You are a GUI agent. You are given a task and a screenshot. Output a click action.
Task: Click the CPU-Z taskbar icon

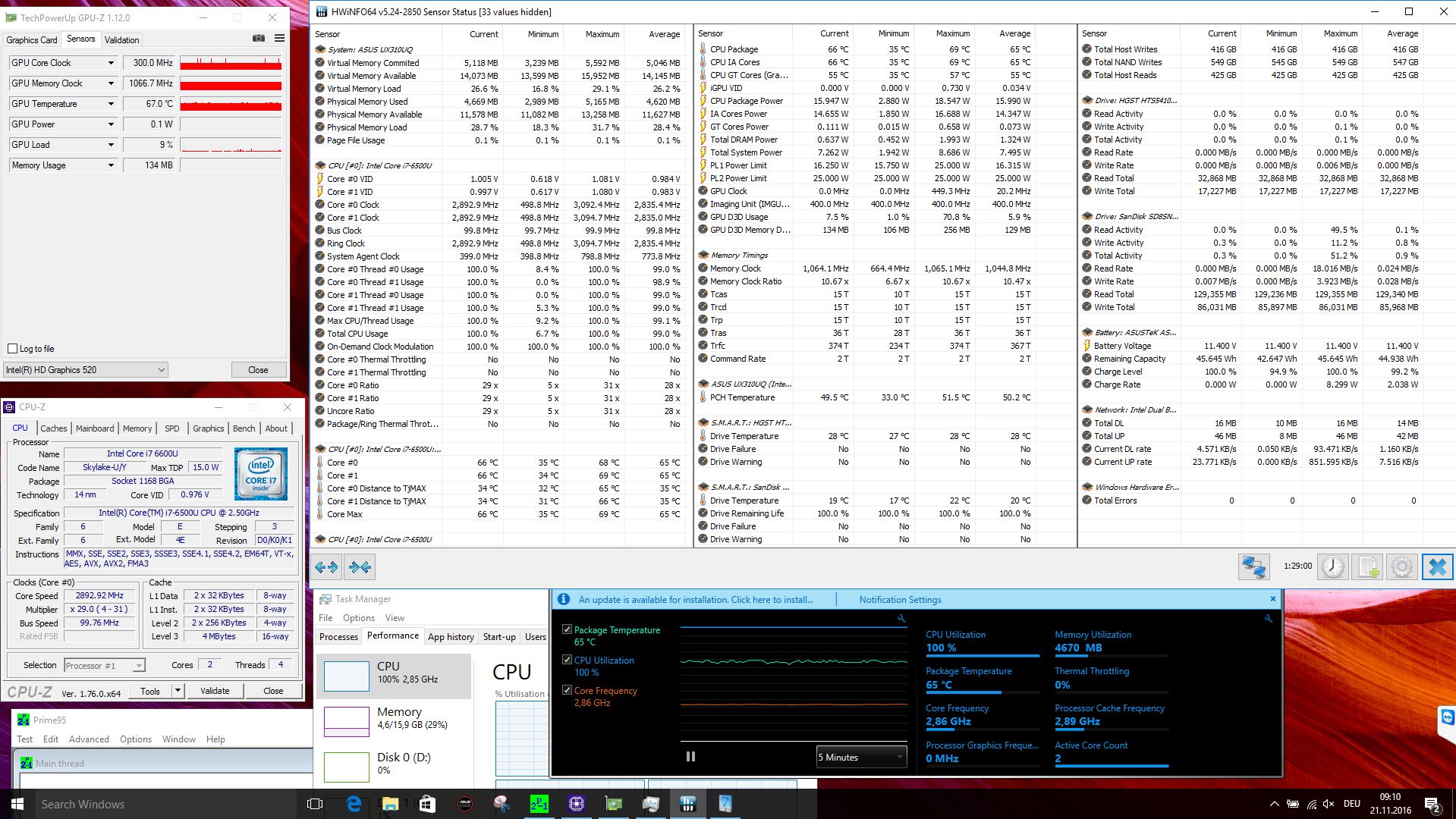576,804
